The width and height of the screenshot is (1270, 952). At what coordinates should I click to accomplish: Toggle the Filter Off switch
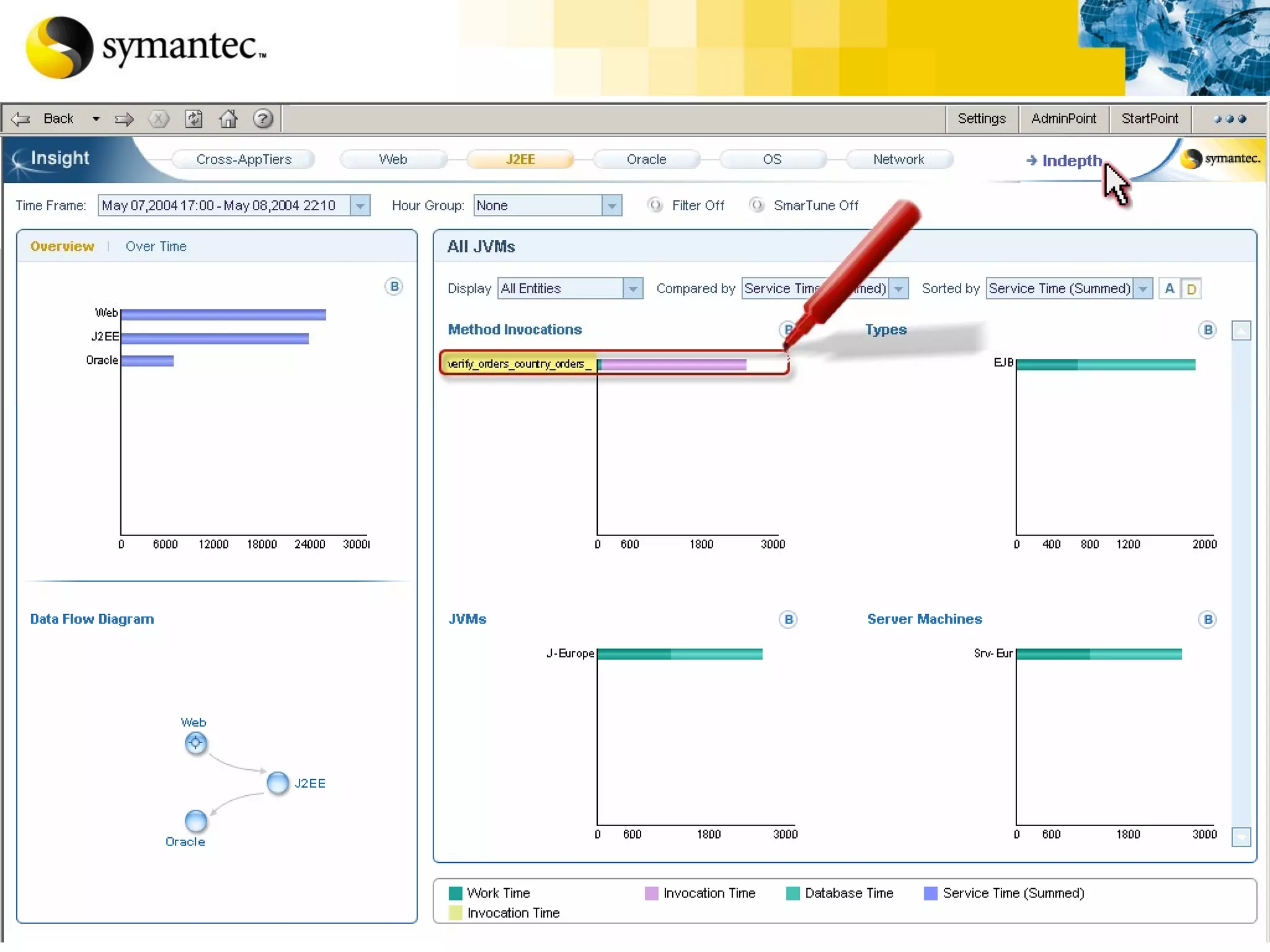pos(655,205)
